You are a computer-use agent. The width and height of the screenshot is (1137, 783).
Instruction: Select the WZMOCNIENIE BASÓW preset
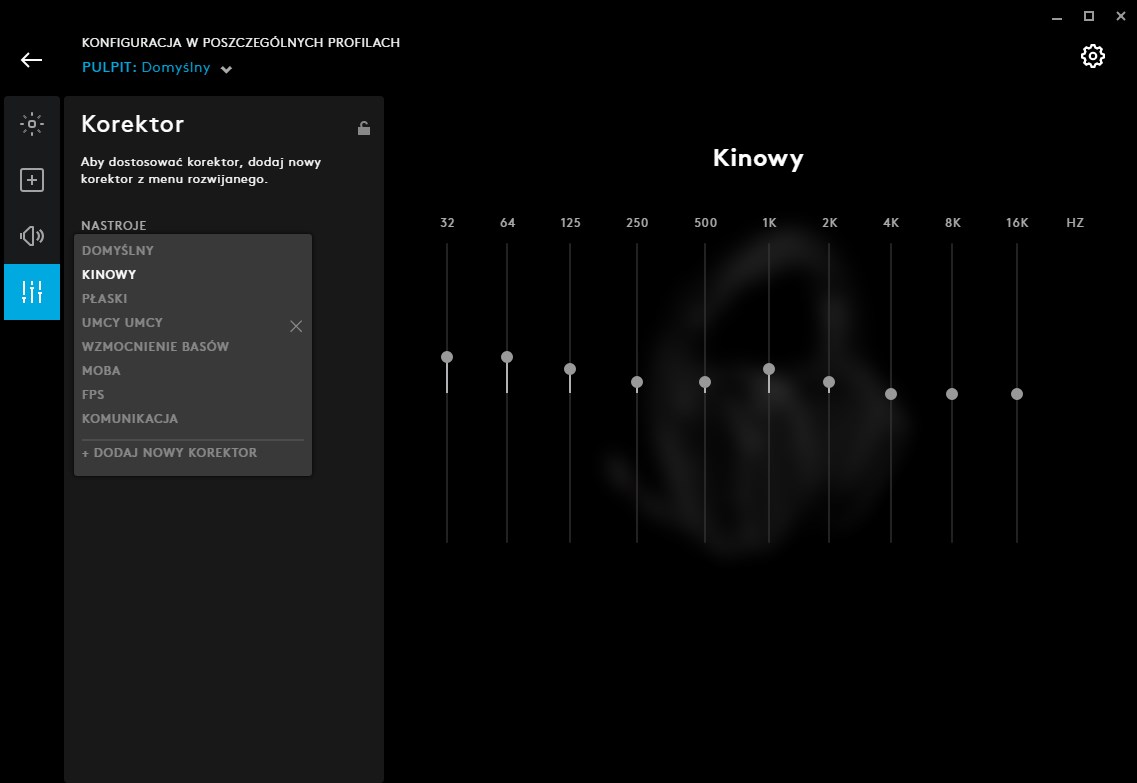coord(155,347)
